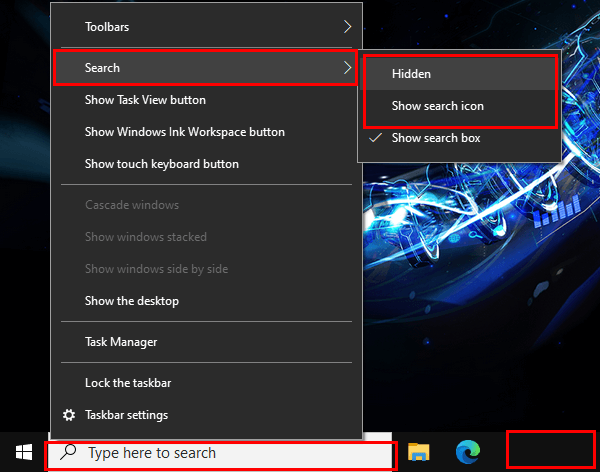Screen dimensions: 600x472
Task: Select Show windows side by side
Action: pos(156,269)
